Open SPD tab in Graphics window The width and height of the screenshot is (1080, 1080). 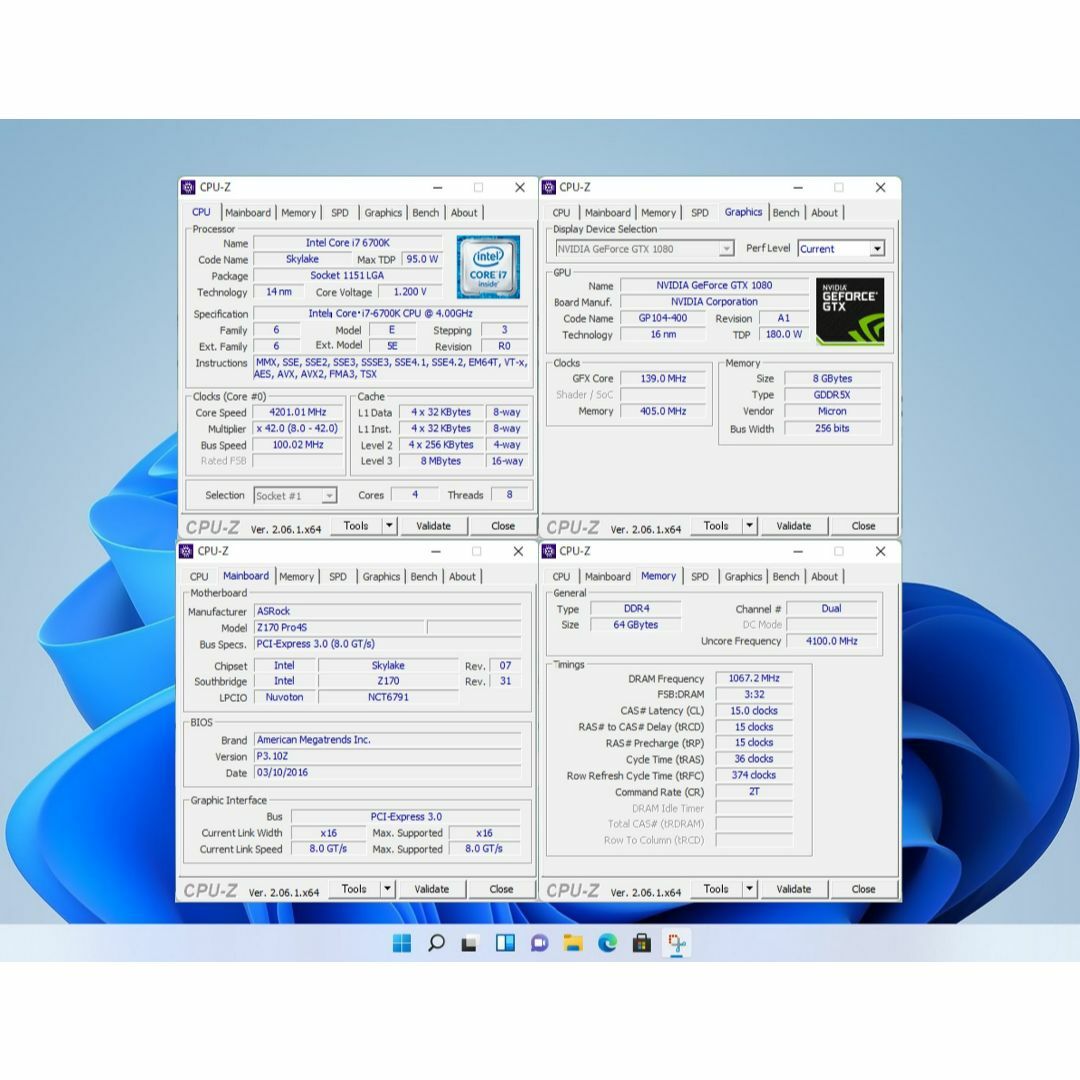pyautogui.click(x=700, y=213)
